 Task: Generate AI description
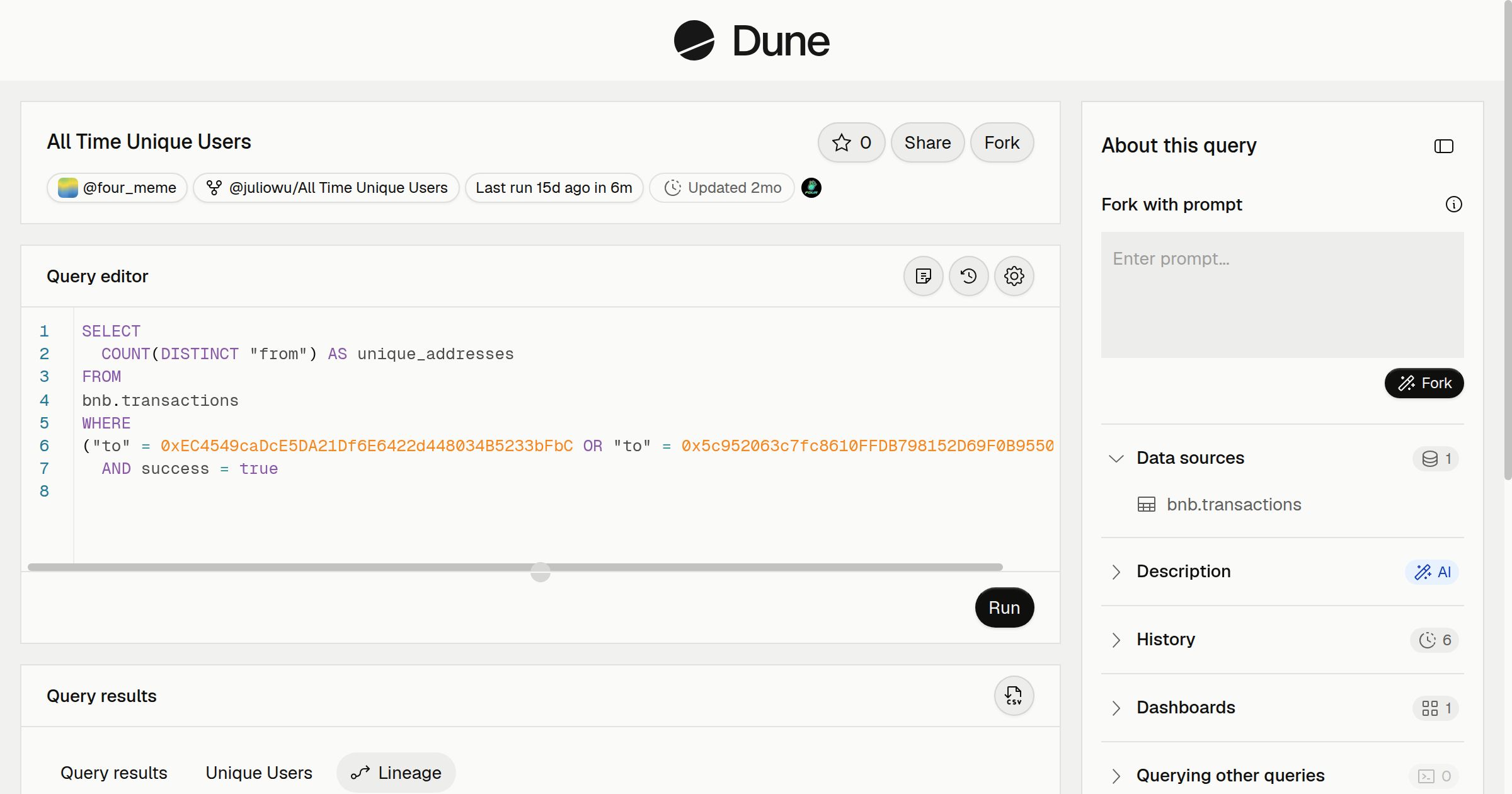1431,572
